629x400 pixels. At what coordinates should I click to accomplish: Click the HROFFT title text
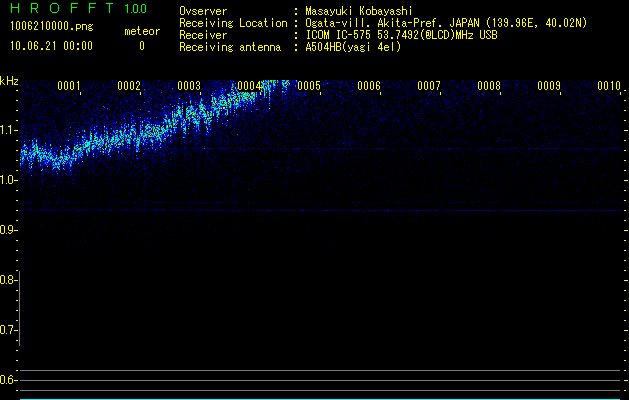tap(62, 8)
